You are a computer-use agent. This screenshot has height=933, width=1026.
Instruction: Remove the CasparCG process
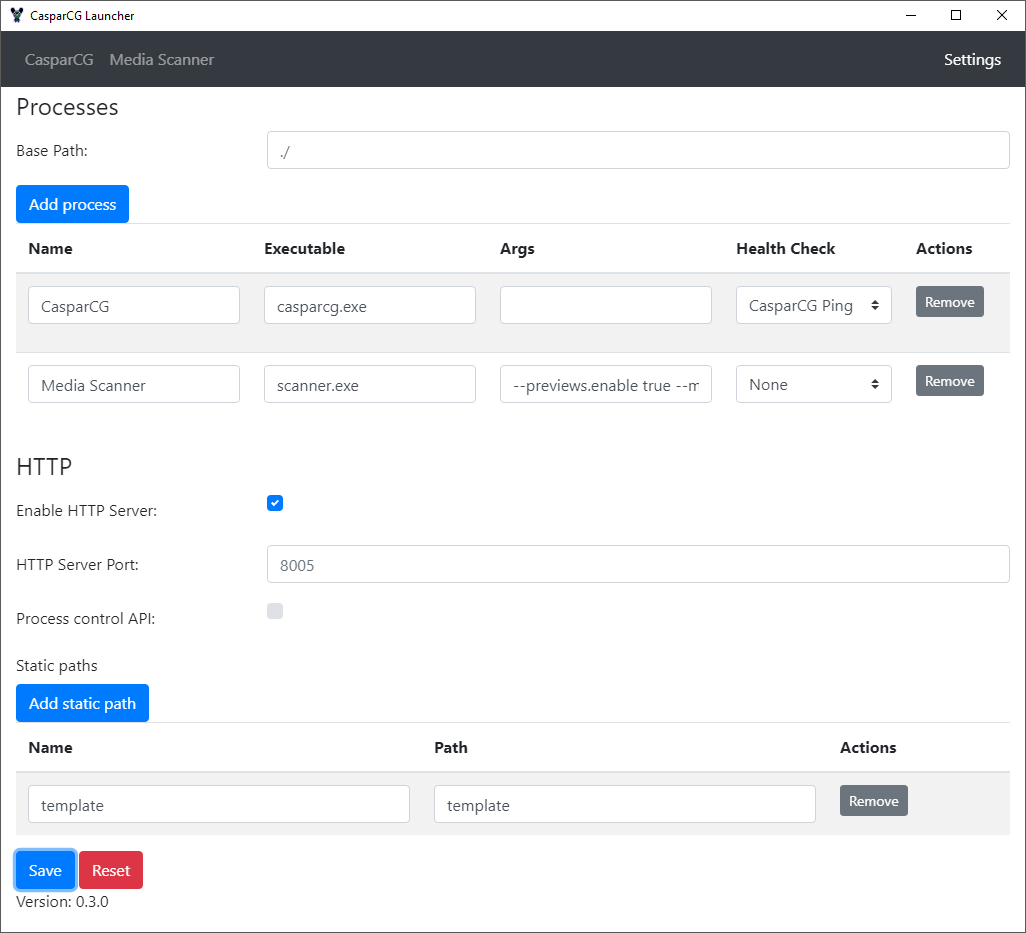(x=949, y=302)
